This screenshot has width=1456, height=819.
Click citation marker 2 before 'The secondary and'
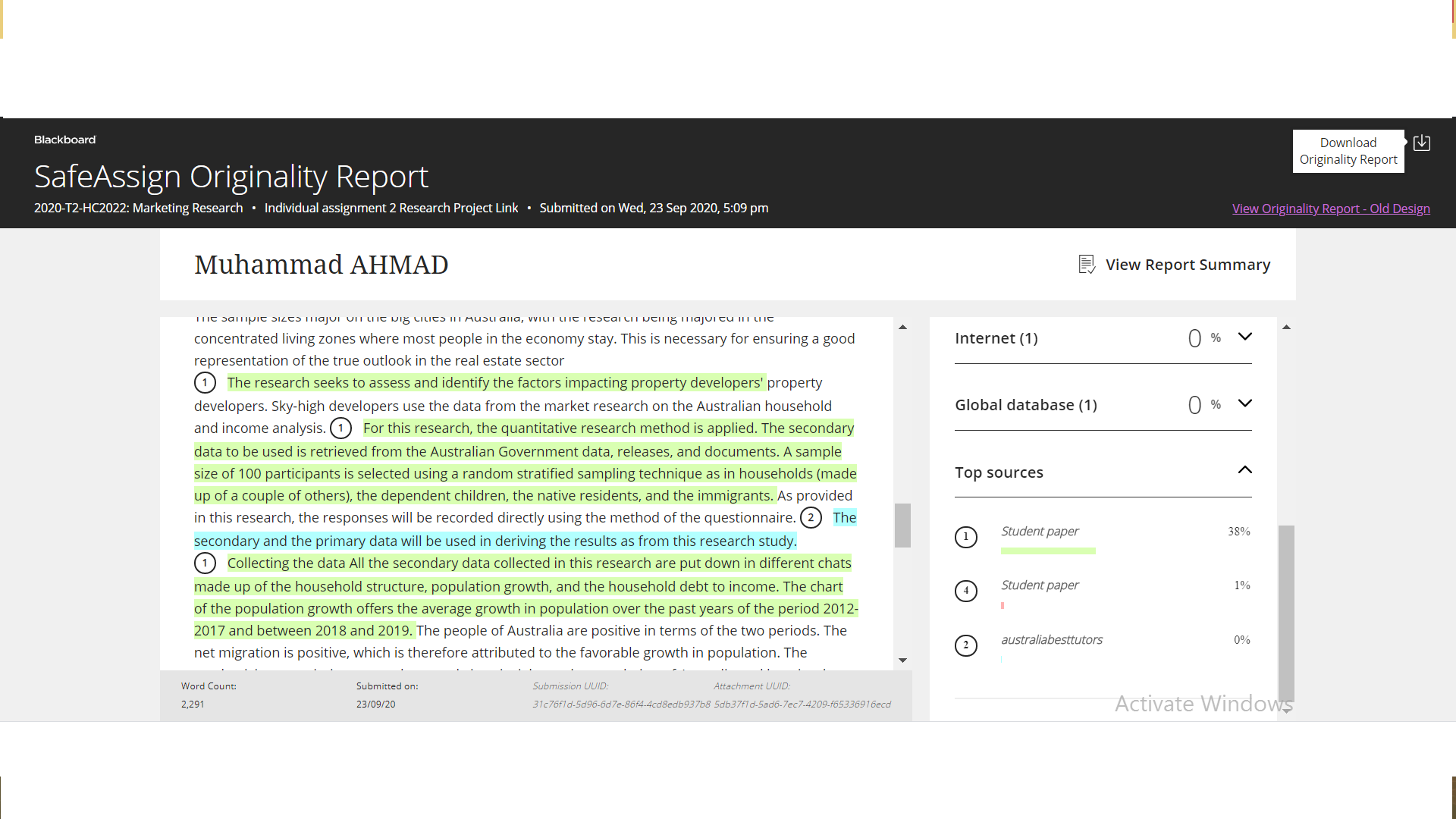(811, 518)
